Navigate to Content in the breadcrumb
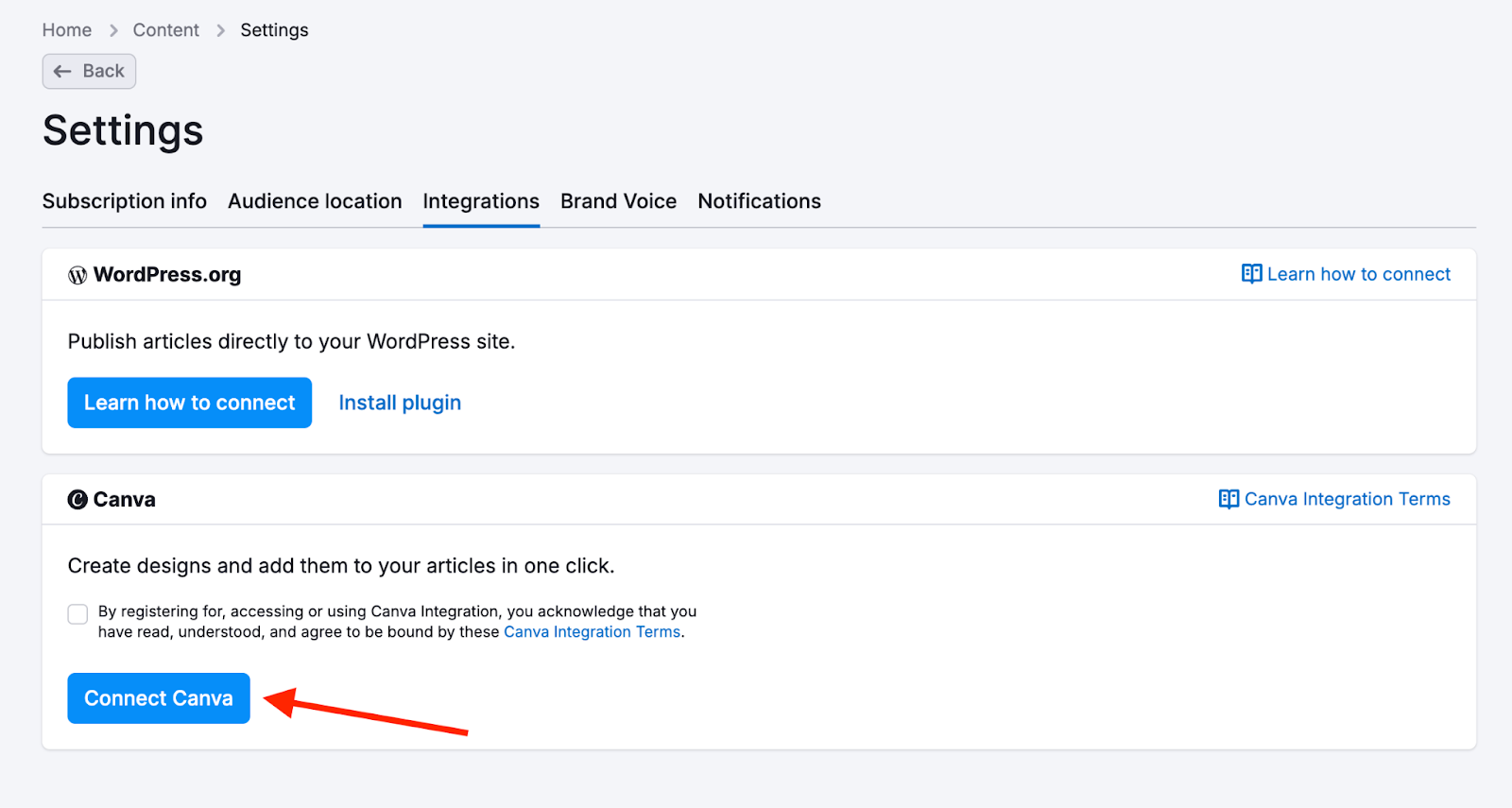Viewport: 1512px width, 808px height. pos(166,30)
